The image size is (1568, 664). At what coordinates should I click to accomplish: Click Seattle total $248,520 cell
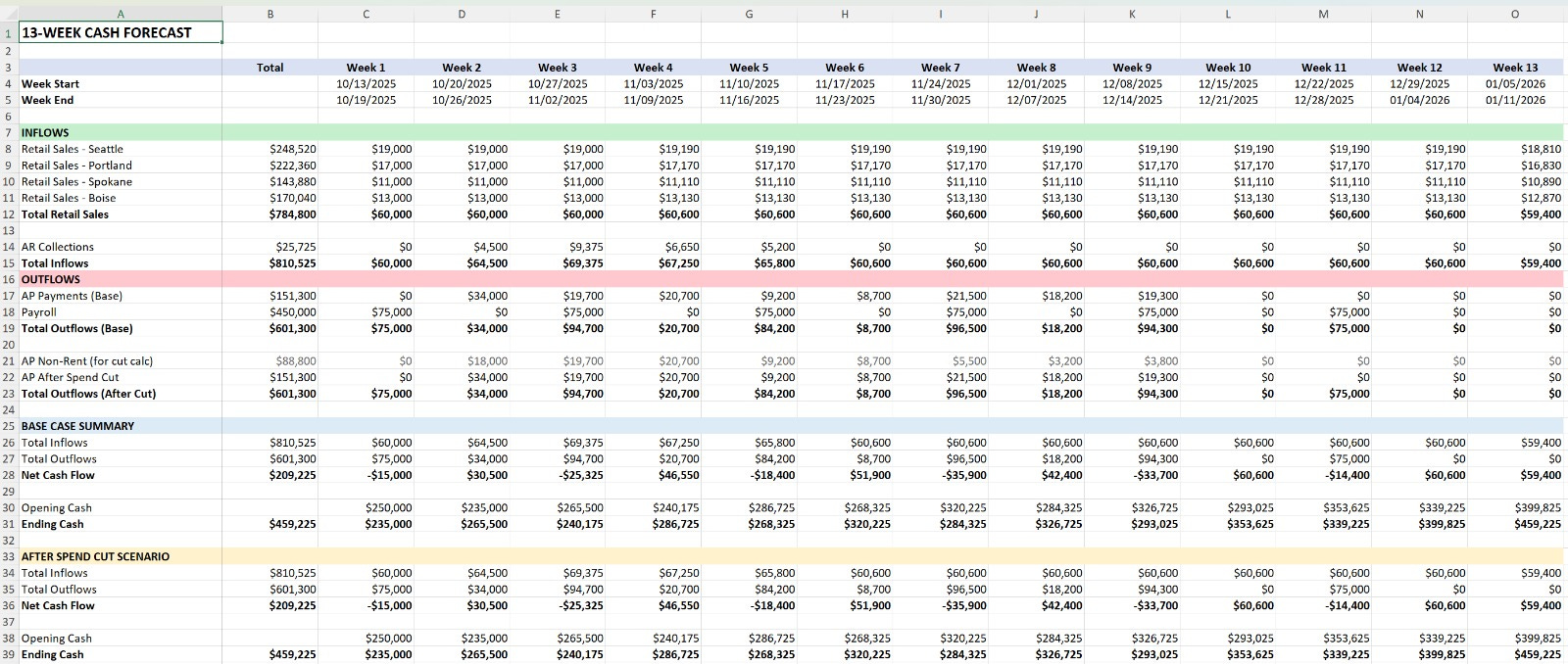[270, 149]
